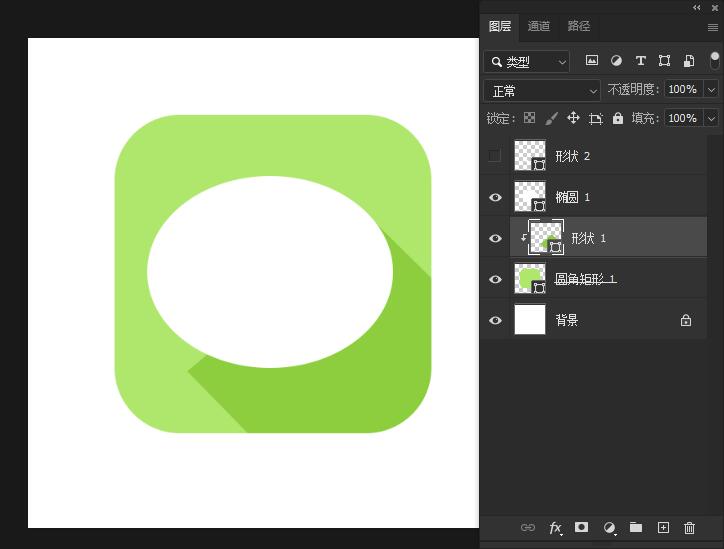Show the hidden 形状 2 layer
The height and width of the screenshot is (549, 724).
(495, 156)
